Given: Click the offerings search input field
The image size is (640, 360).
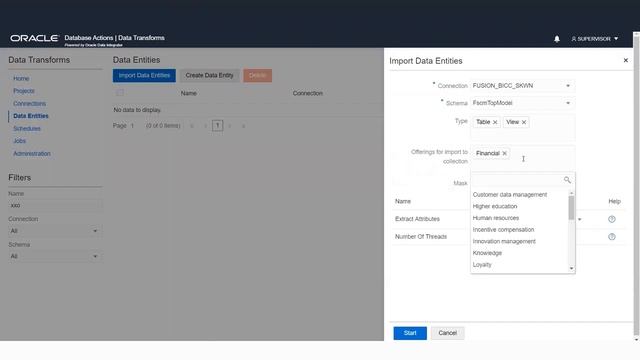Looking at the screenshot, I should pyautogui.click(x=518, y=180).
